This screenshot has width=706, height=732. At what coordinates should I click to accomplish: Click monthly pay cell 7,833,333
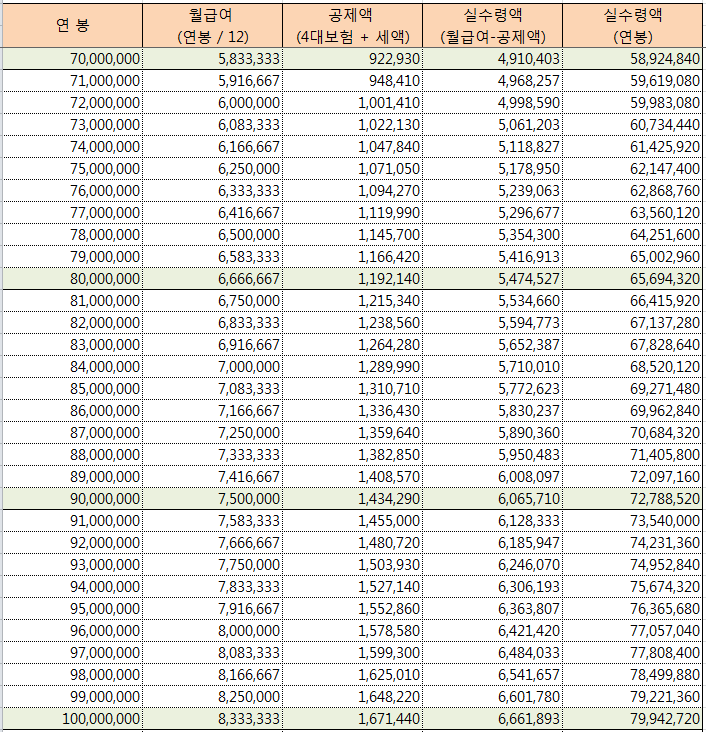tap(212, 586)
